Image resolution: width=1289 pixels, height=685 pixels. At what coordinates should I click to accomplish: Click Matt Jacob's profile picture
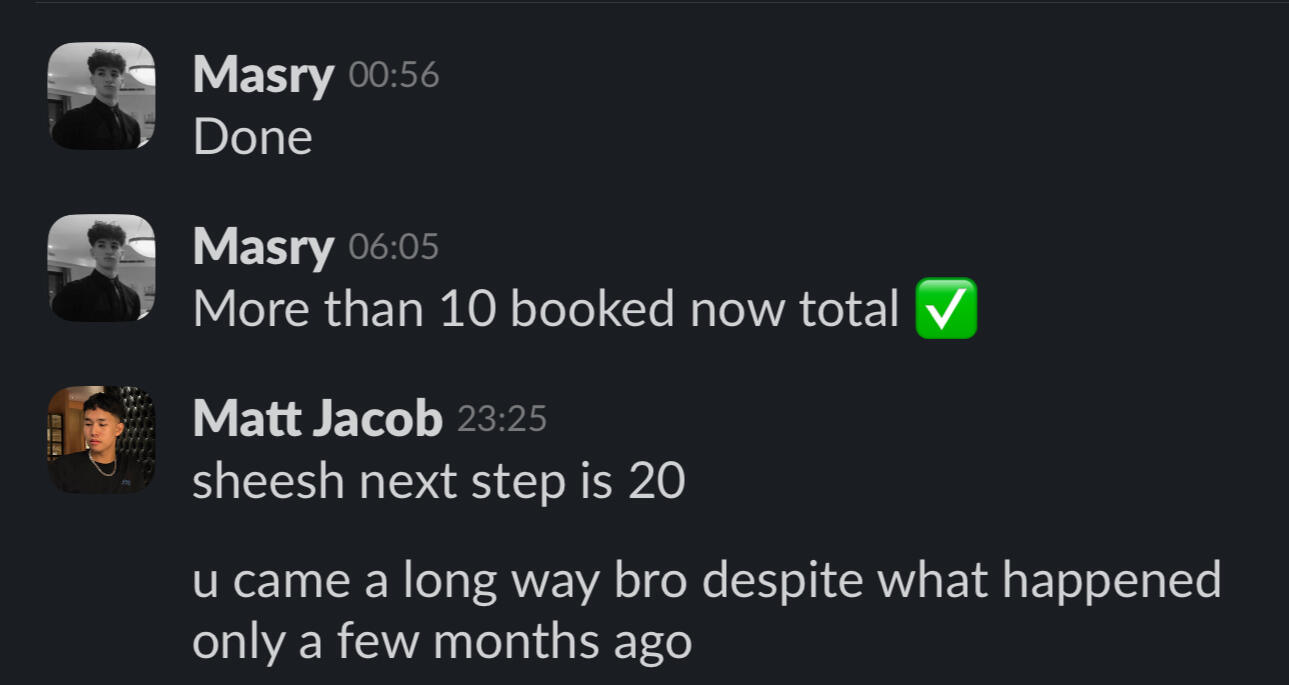(x=101, y=440)
